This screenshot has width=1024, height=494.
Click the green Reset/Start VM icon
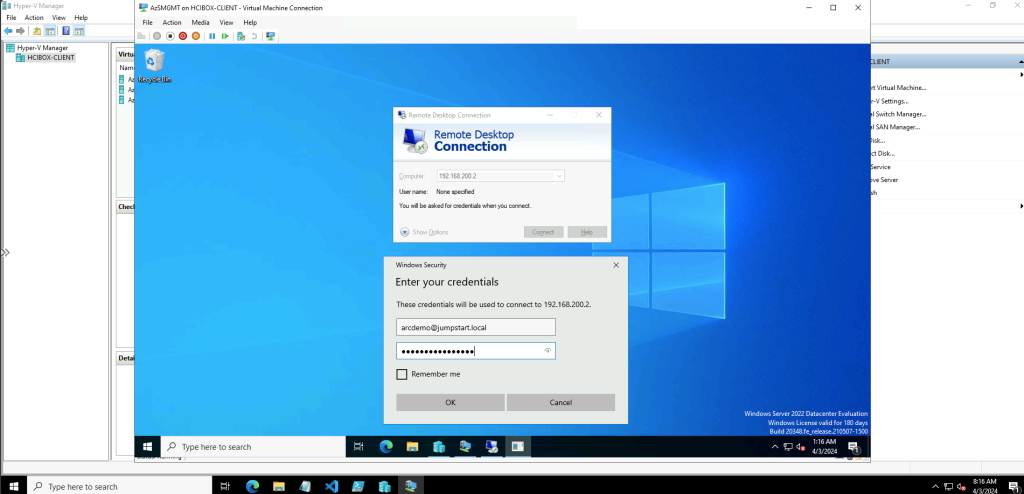[x=225, y=36]
